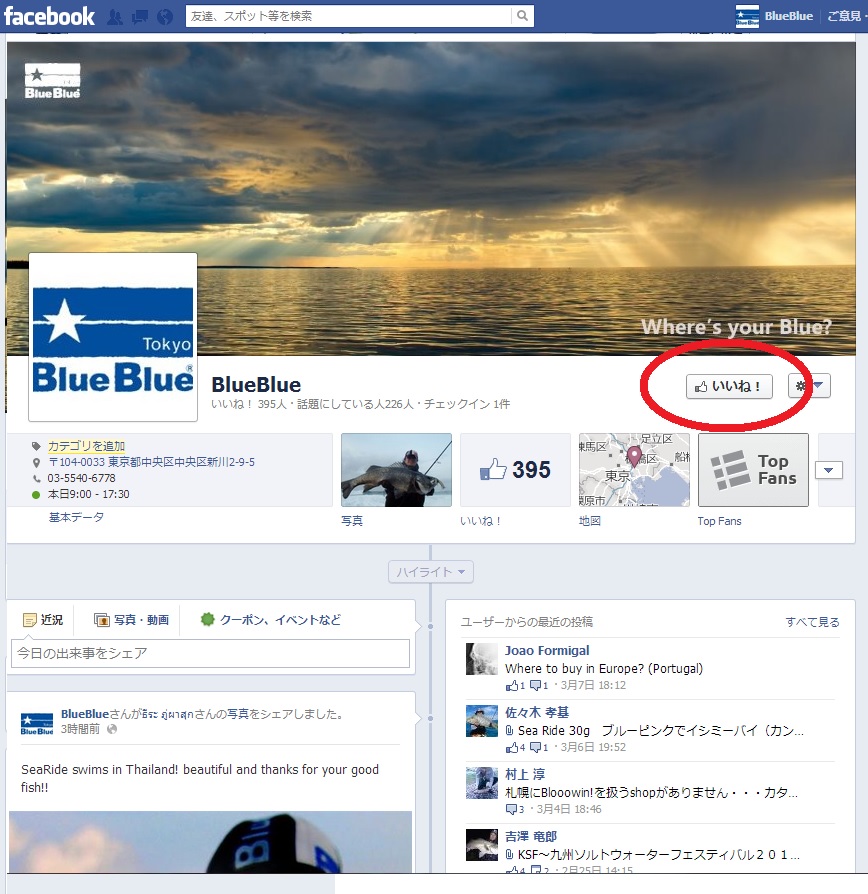This screenshot has height=894, width=868.
Task: Click 佐々木 孝基 avatar
Action: (482, 721)
